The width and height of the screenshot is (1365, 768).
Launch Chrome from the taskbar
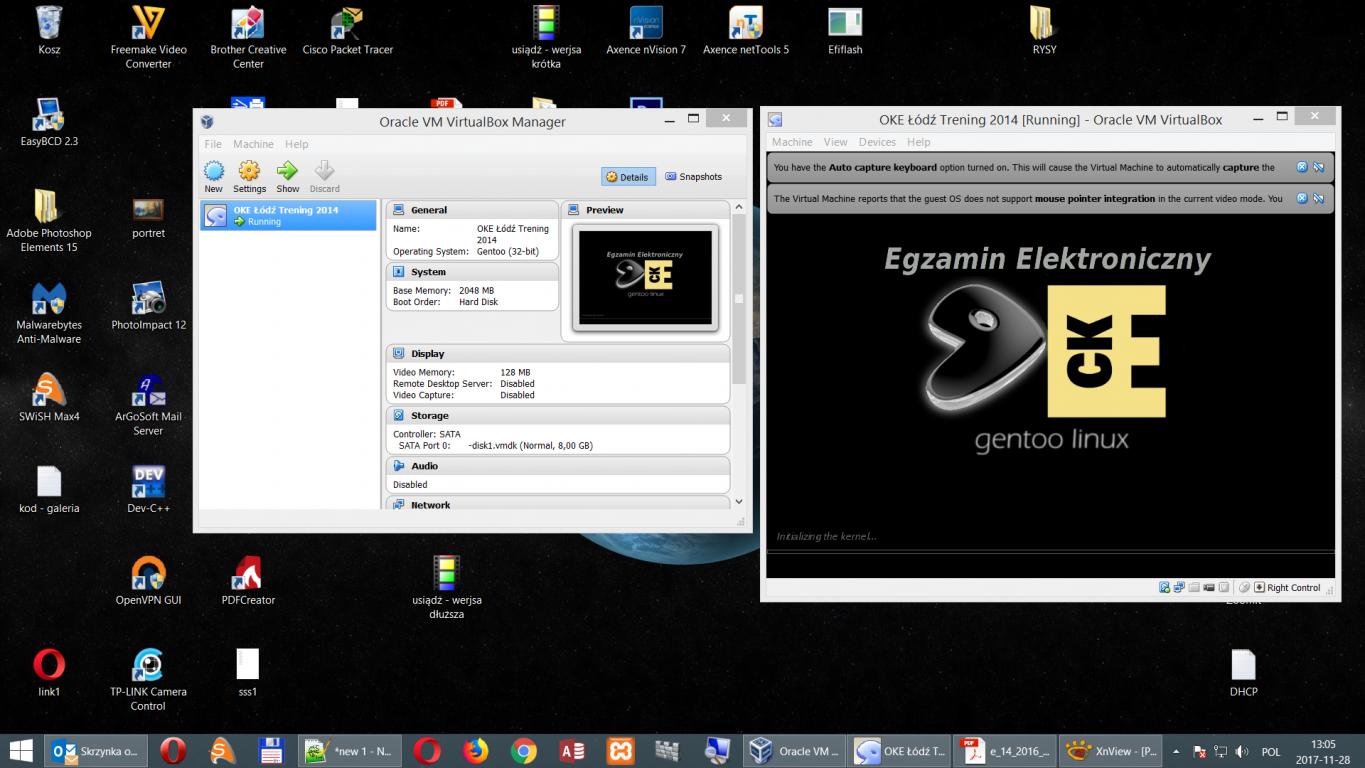tap(523, 751)
